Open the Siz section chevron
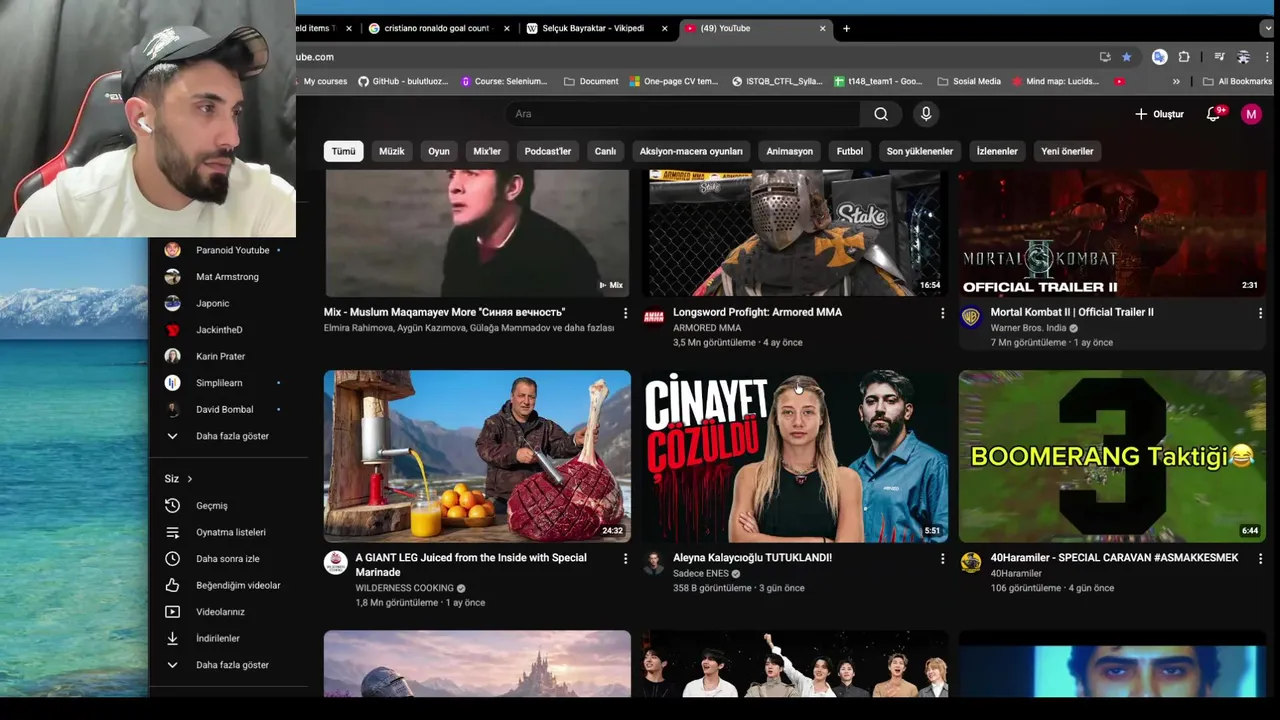Screen dimensions: 1280x720 [189, 479]
